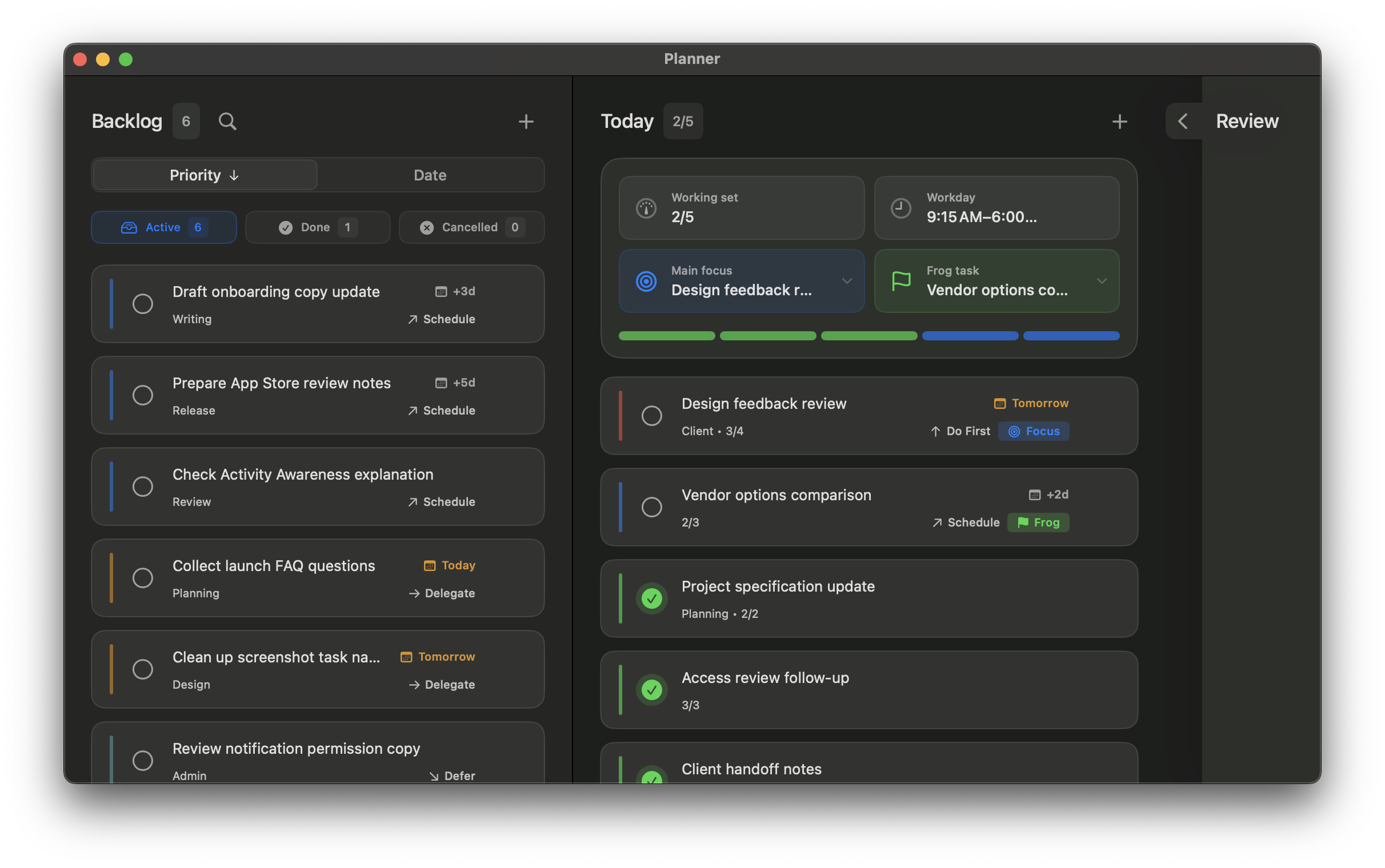Click the calendar icon on Collect launch FAQ
This screenshot has width=1385, height=868.
point(430,565)
